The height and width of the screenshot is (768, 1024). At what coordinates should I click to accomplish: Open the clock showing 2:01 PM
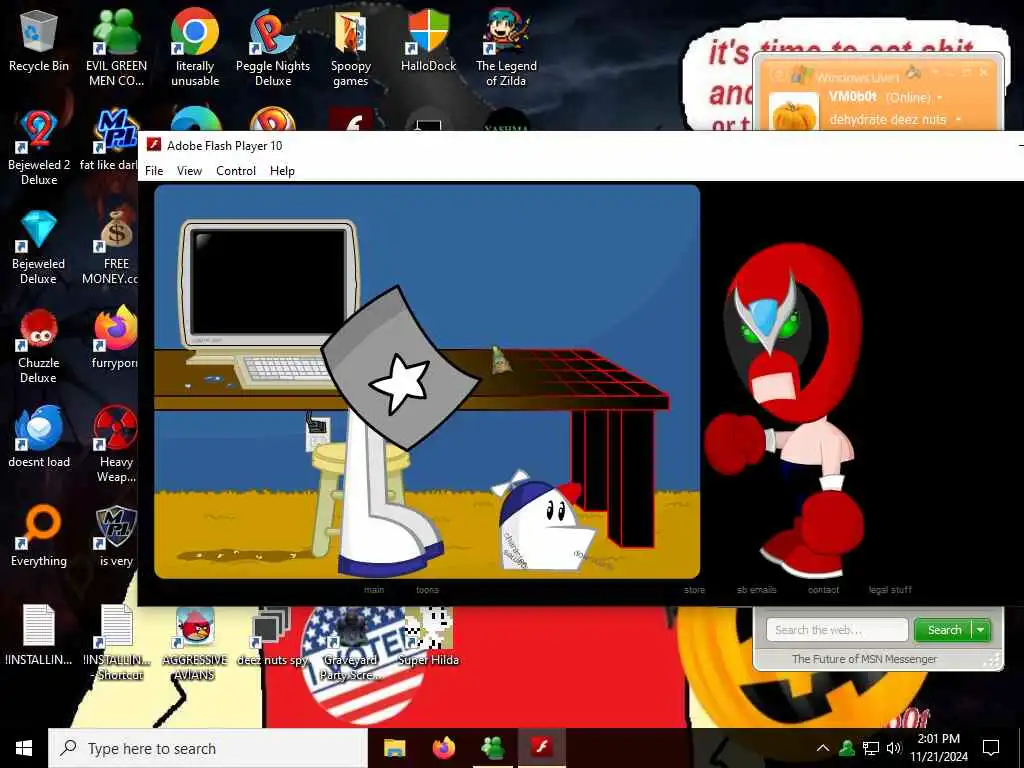coord(938,748)
